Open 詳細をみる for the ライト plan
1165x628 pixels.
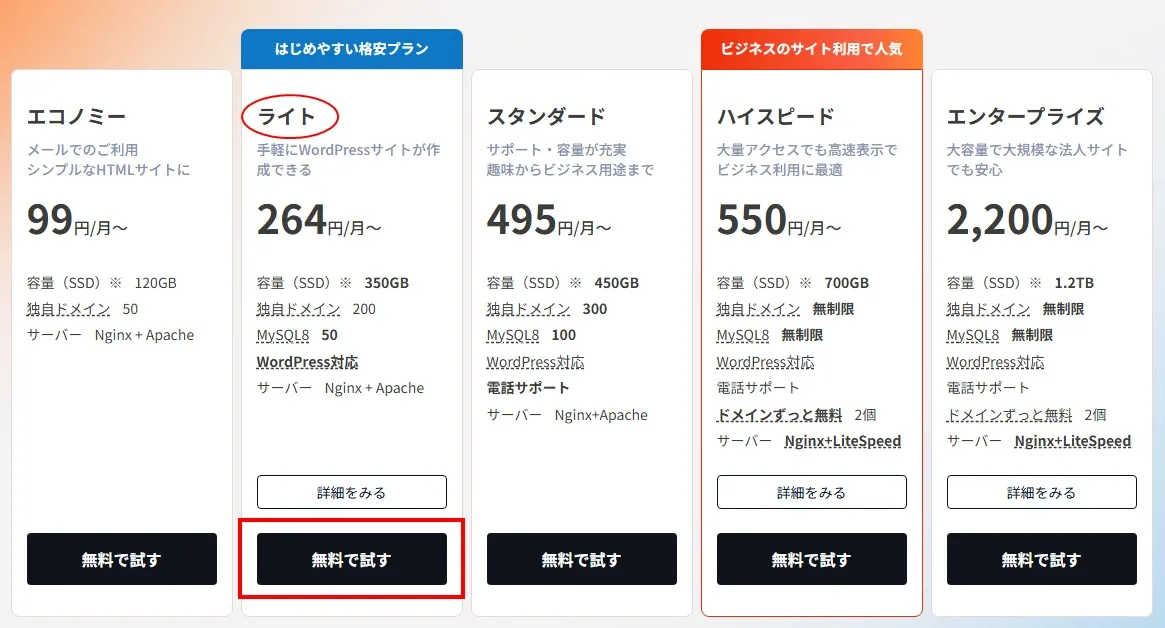tap(351, 492)
